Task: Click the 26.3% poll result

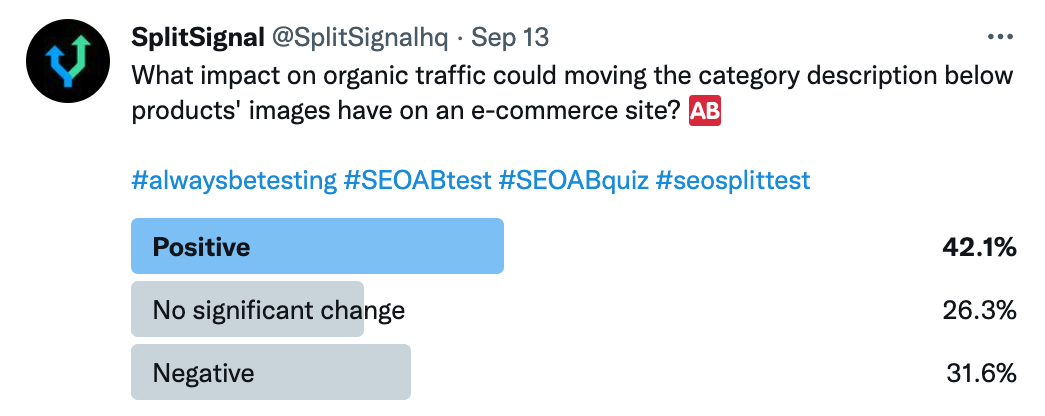Action: tap(979, 311)
